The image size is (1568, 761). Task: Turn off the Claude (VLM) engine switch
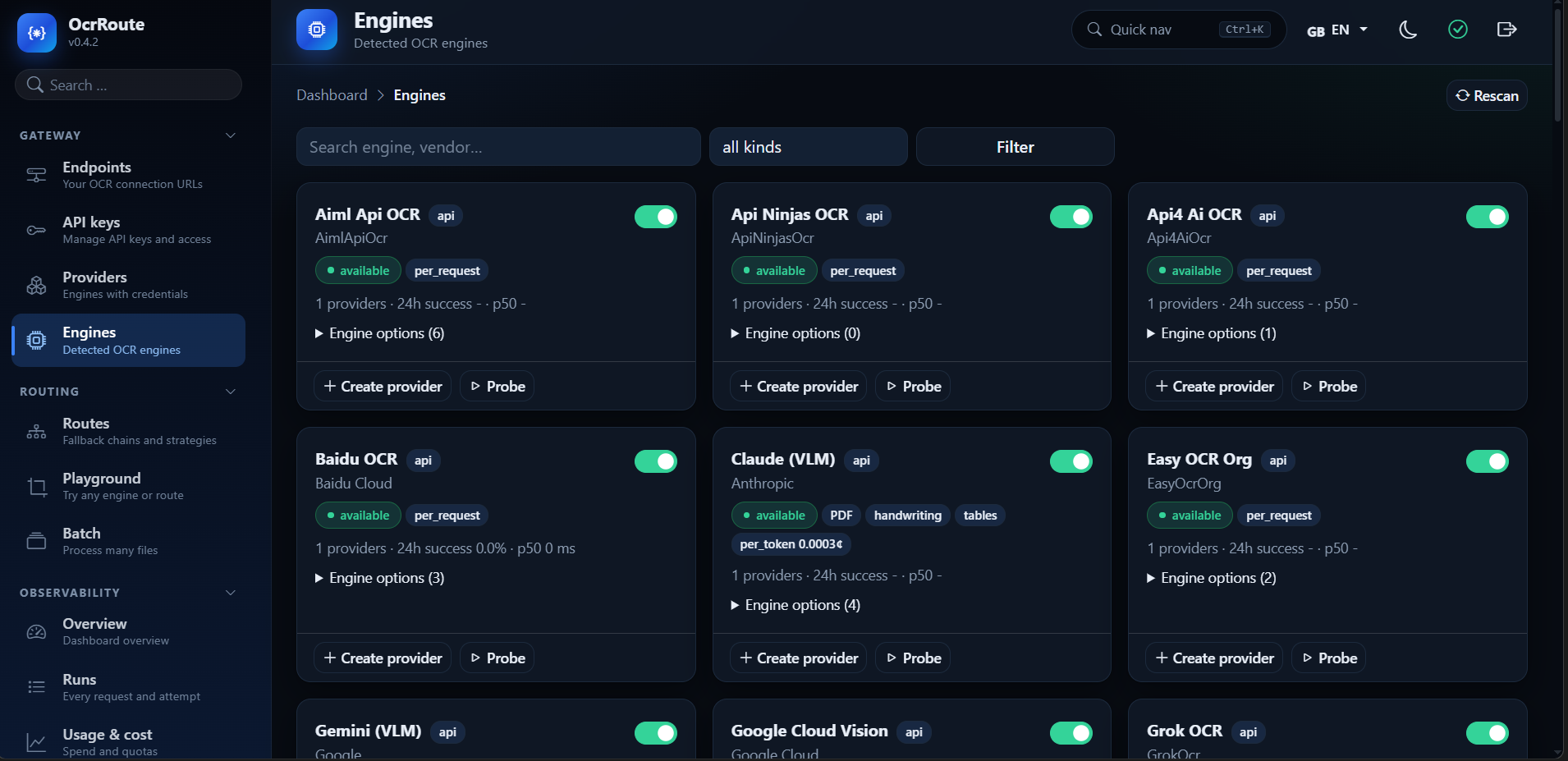pyautogui.click(x=1071, y=461)
